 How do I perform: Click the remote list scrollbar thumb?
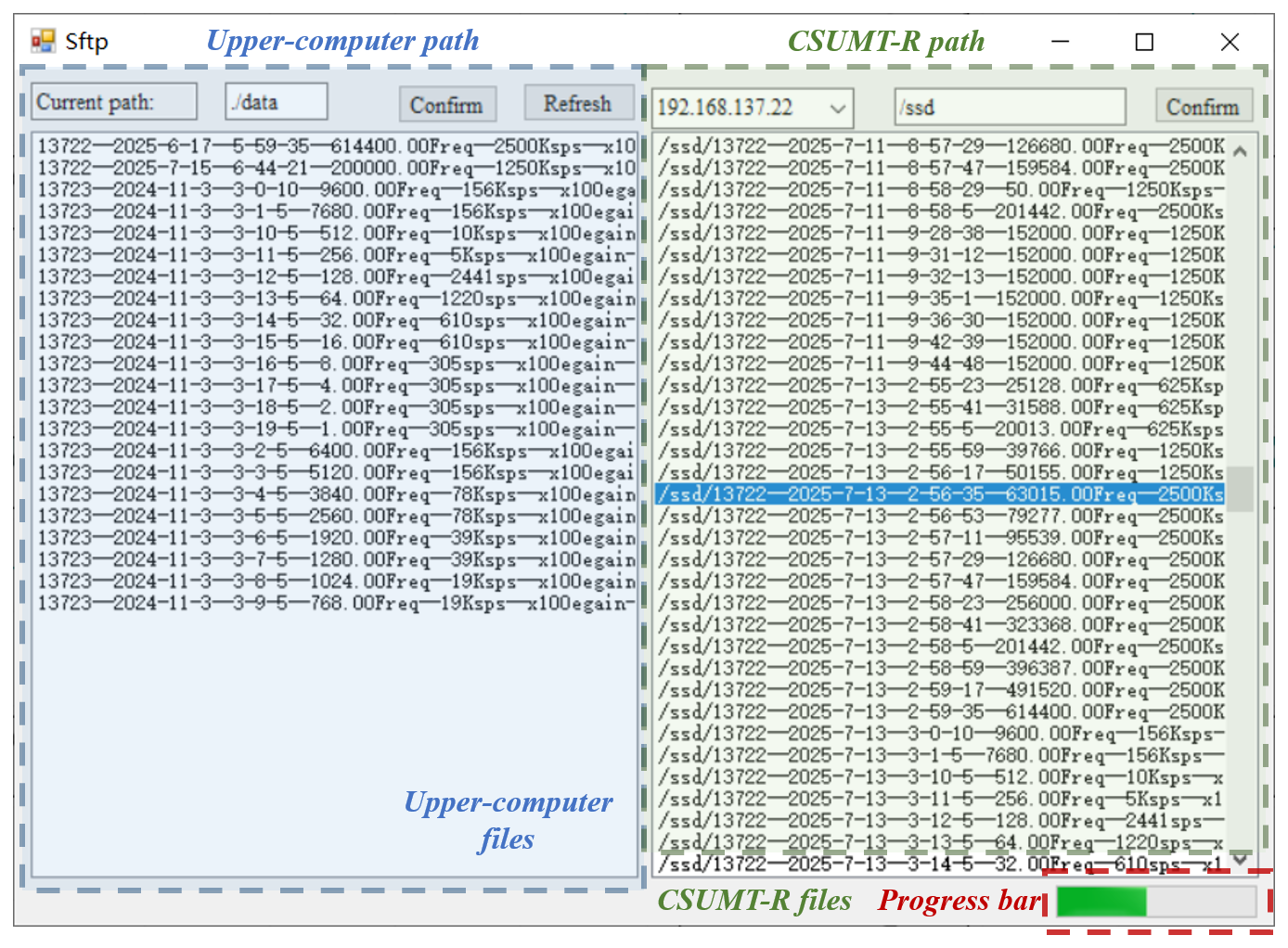[1241, 488]
